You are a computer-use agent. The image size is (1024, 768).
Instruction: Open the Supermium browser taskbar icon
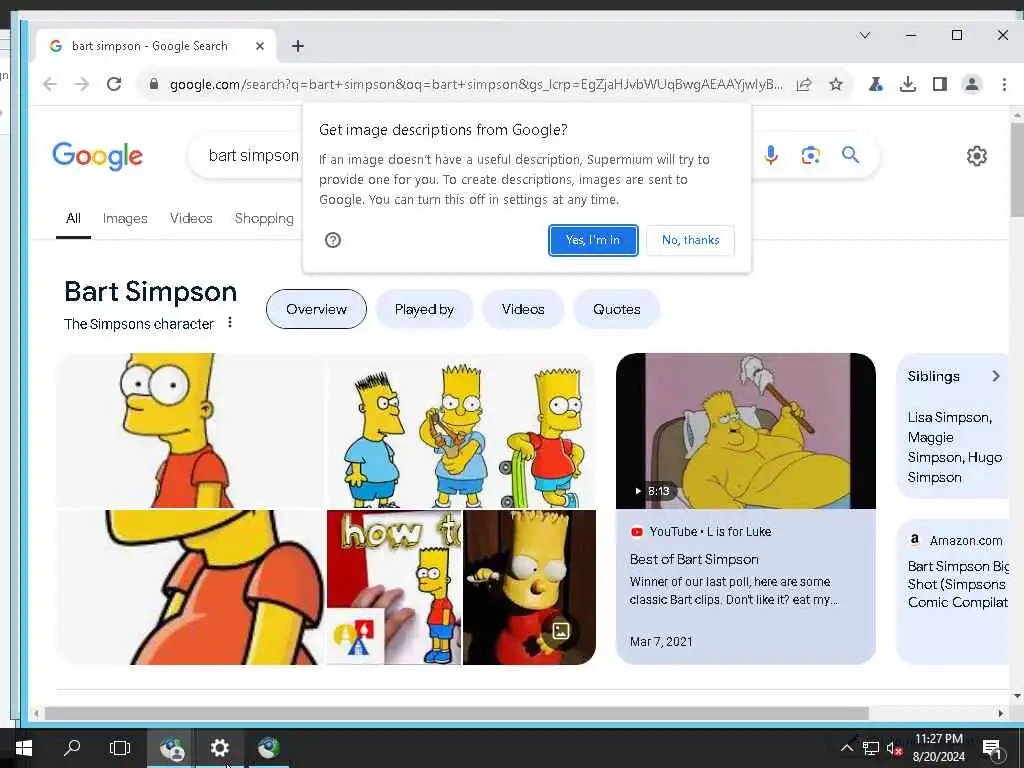pyautogui.click(x=268, y=748)
